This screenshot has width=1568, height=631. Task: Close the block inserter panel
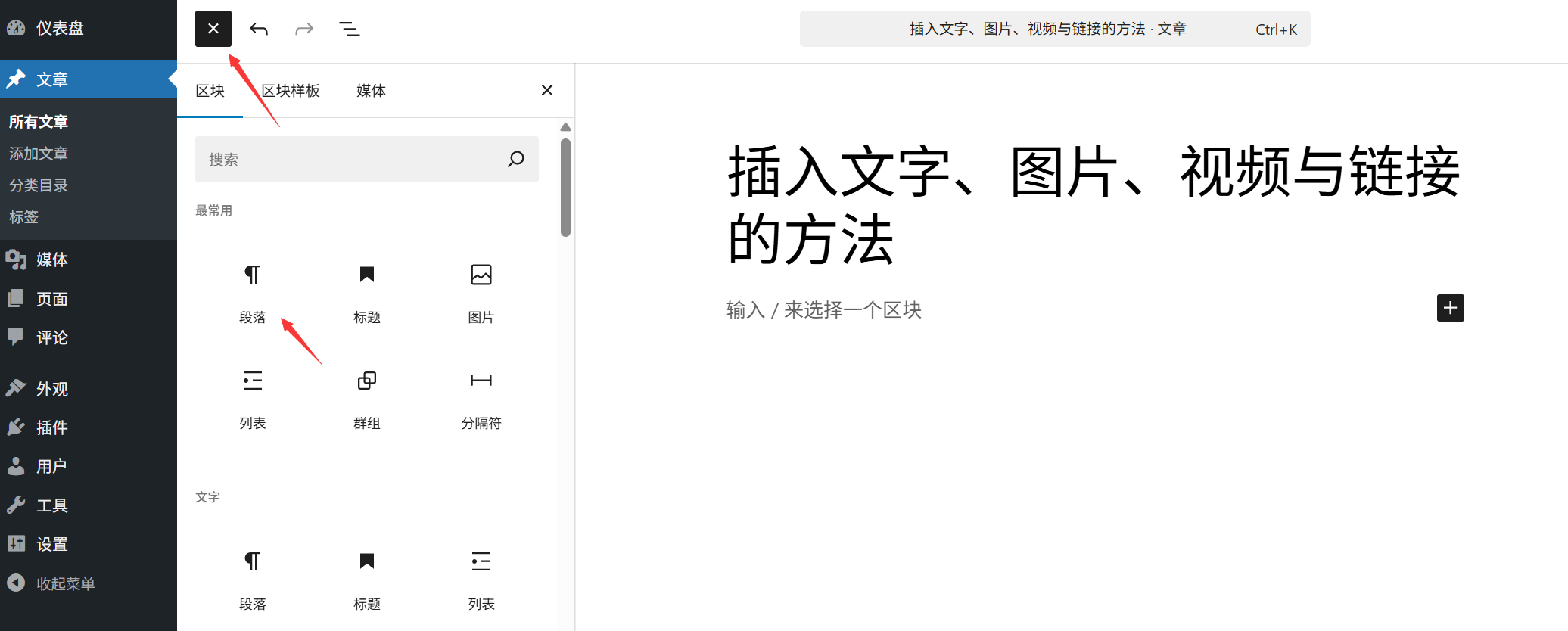pos(547,90)
